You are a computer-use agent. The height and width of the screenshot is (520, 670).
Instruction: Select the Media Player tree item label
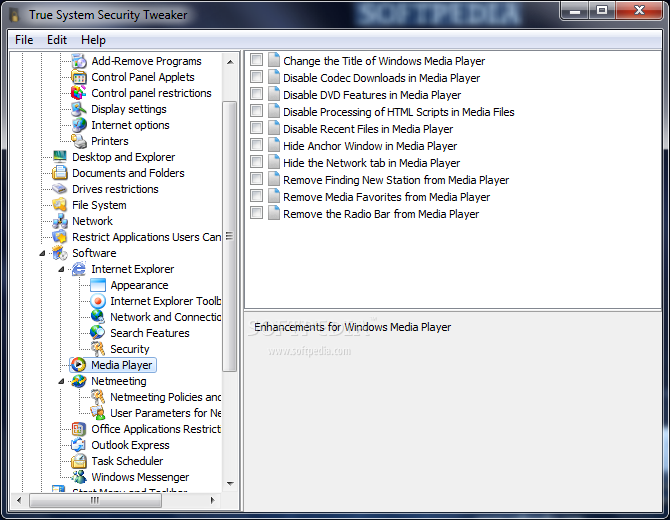[x=122, y=365]
